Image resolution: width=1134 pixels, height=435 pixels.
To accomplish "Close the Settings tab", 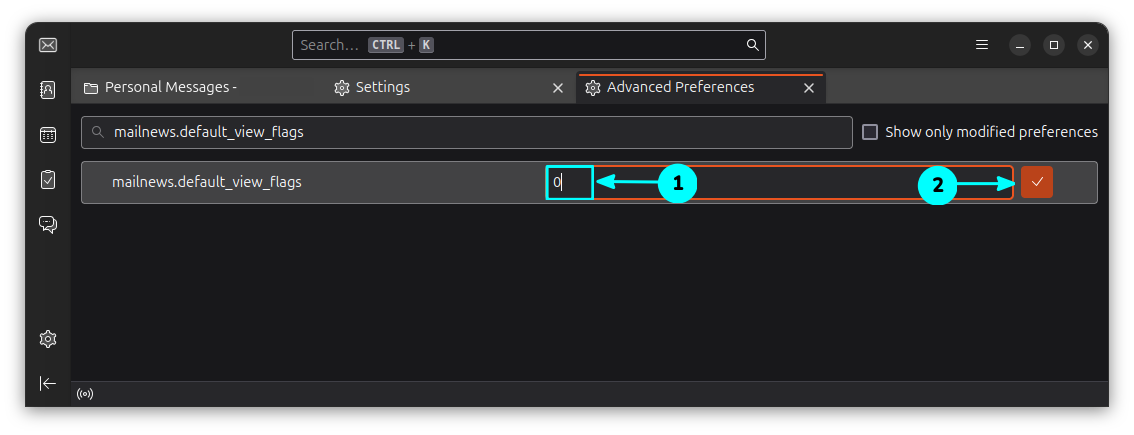I will coord(558,88).
